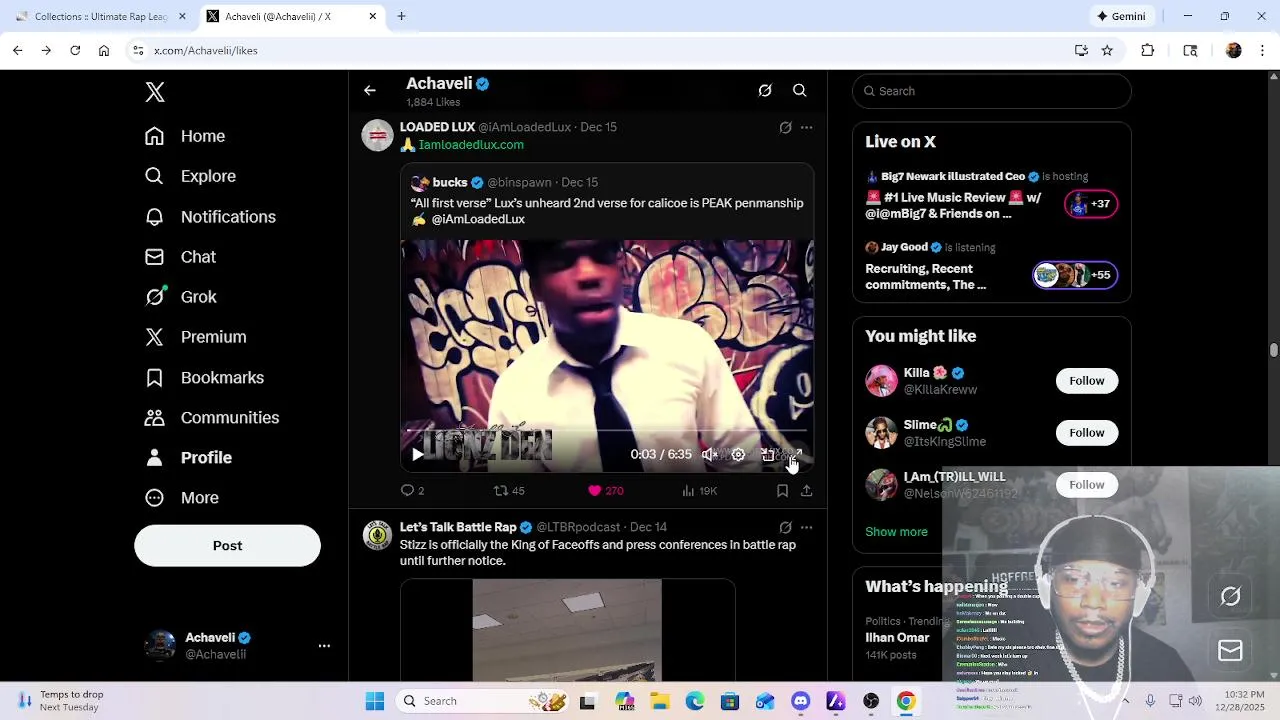This screenshot has width=1280, height=720.
Task: Open the LOADED LUX profile name
Action: tap(437, 127)
